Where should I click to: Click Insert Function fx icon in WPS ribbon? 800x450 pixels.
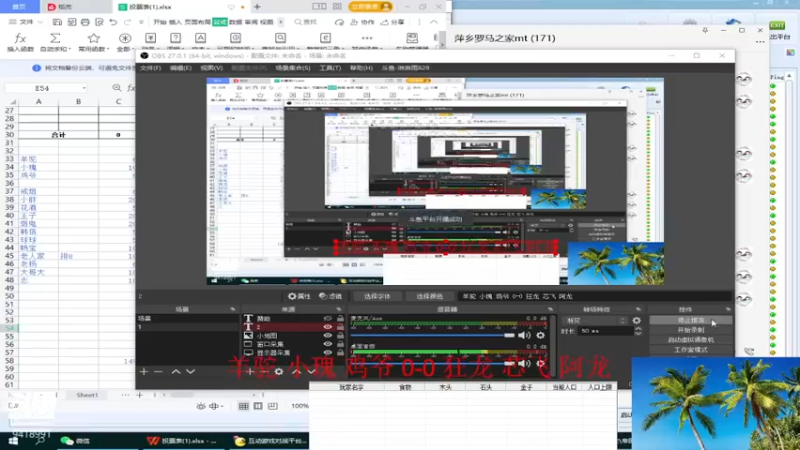(x=20, y=38)
